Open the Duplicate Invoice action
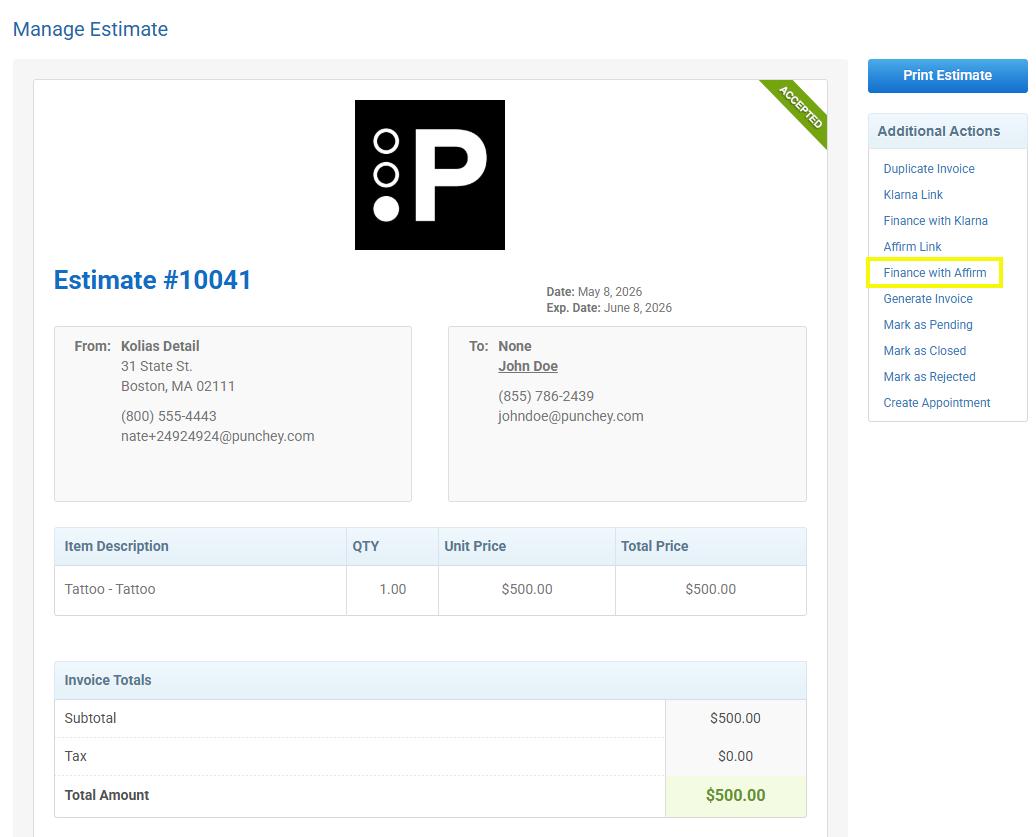This screenshot has height=837, width=1036. (x=928, y=168)
